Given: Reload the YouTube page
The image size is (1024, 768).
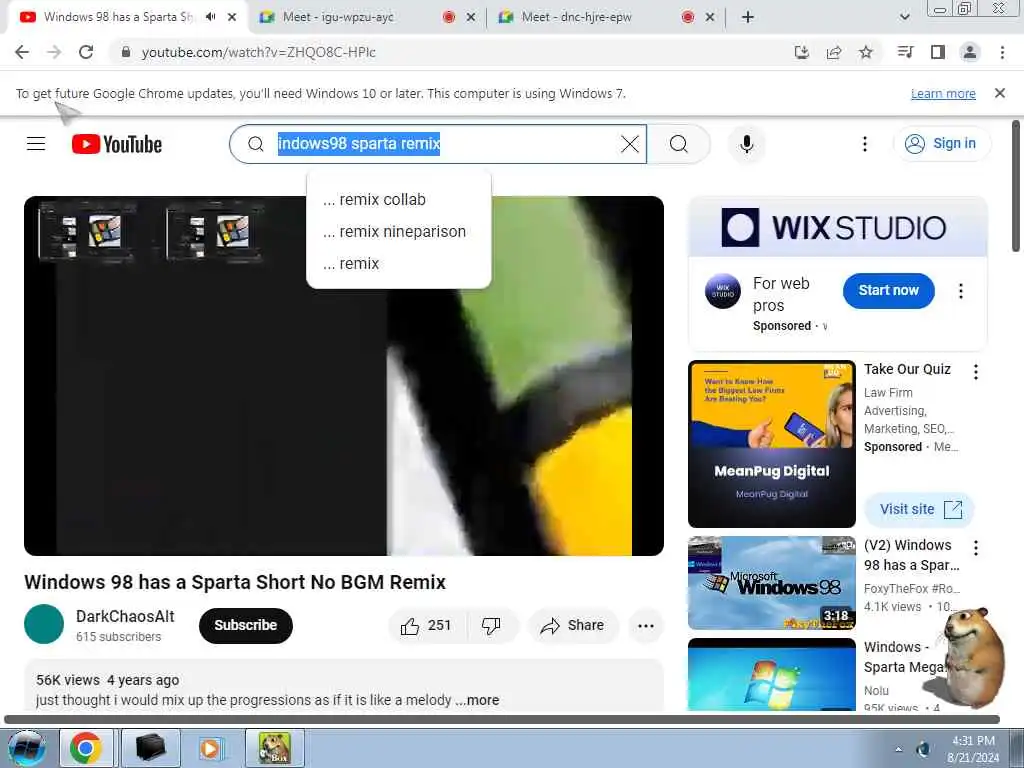Looking at the screenshot, I should pos(86,52).
